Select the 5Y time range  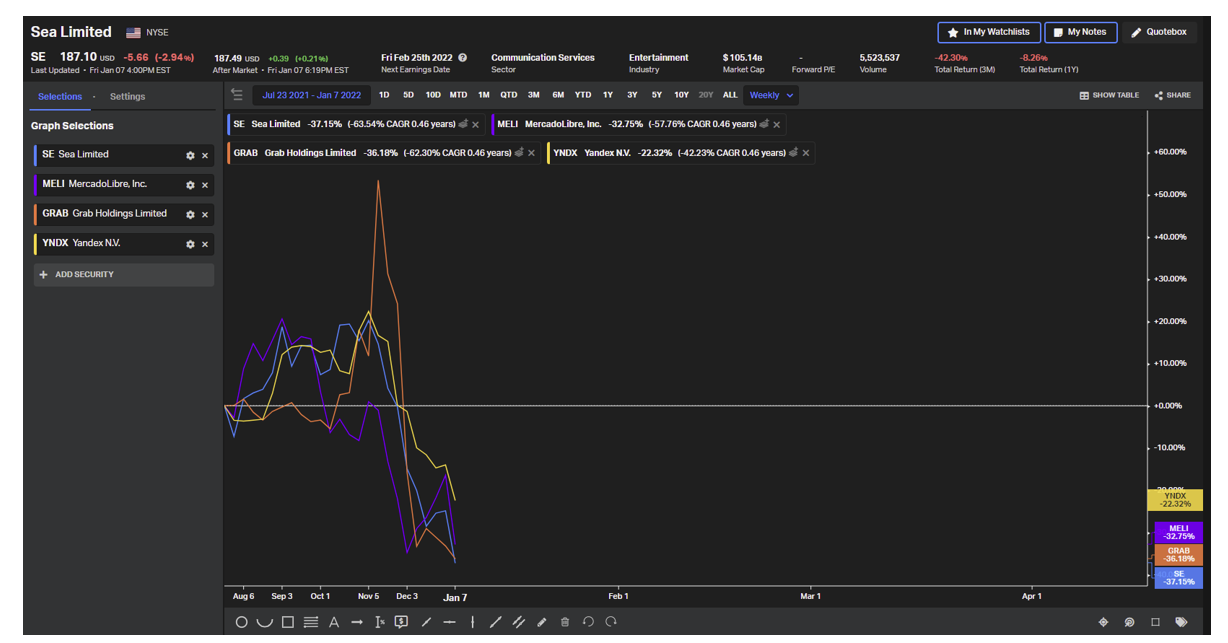pos(656,95)
